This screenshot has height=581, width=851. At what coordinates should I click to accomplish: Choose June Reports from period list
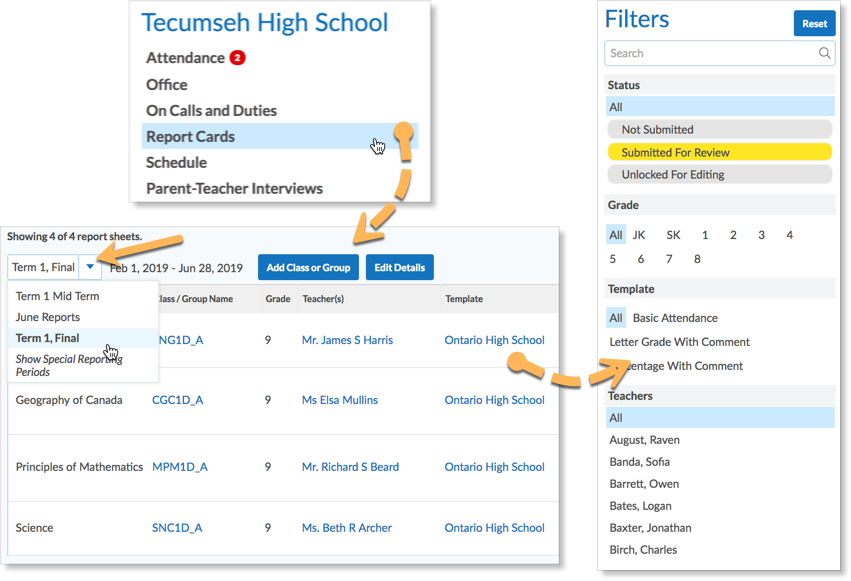(x=48, y=317)
